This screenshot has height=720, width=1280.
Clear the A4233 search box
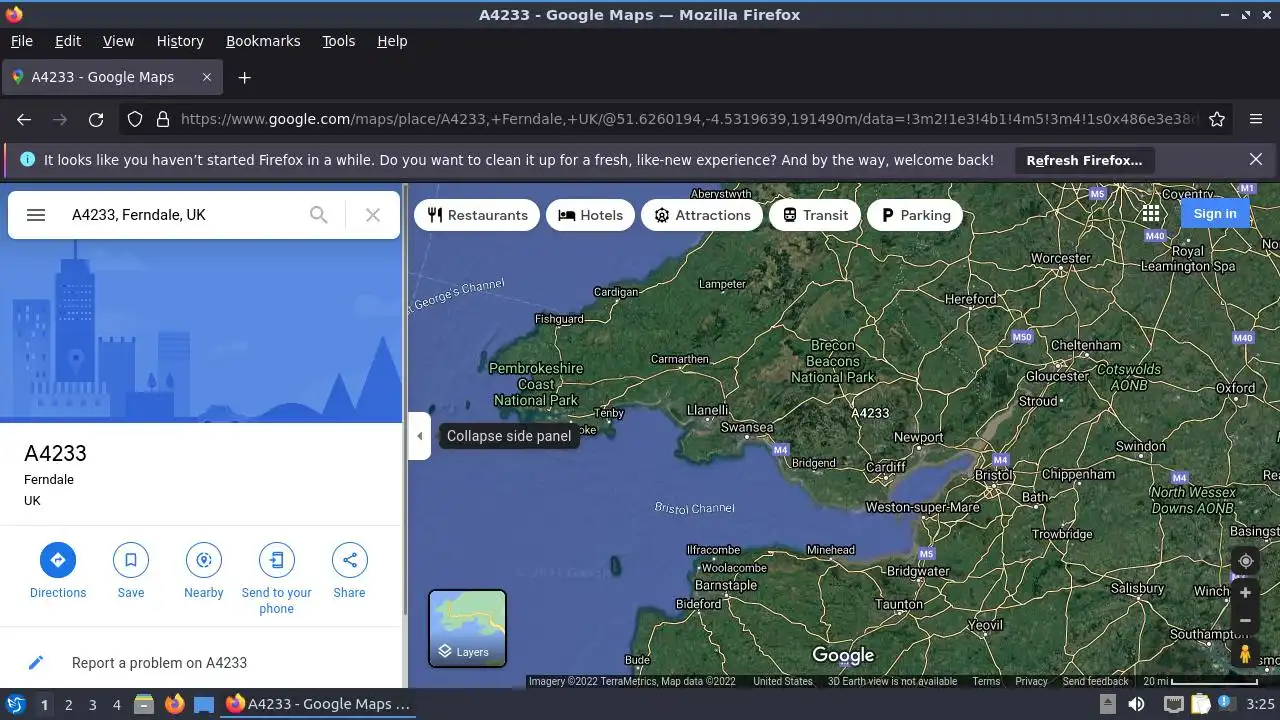[373, 215]
